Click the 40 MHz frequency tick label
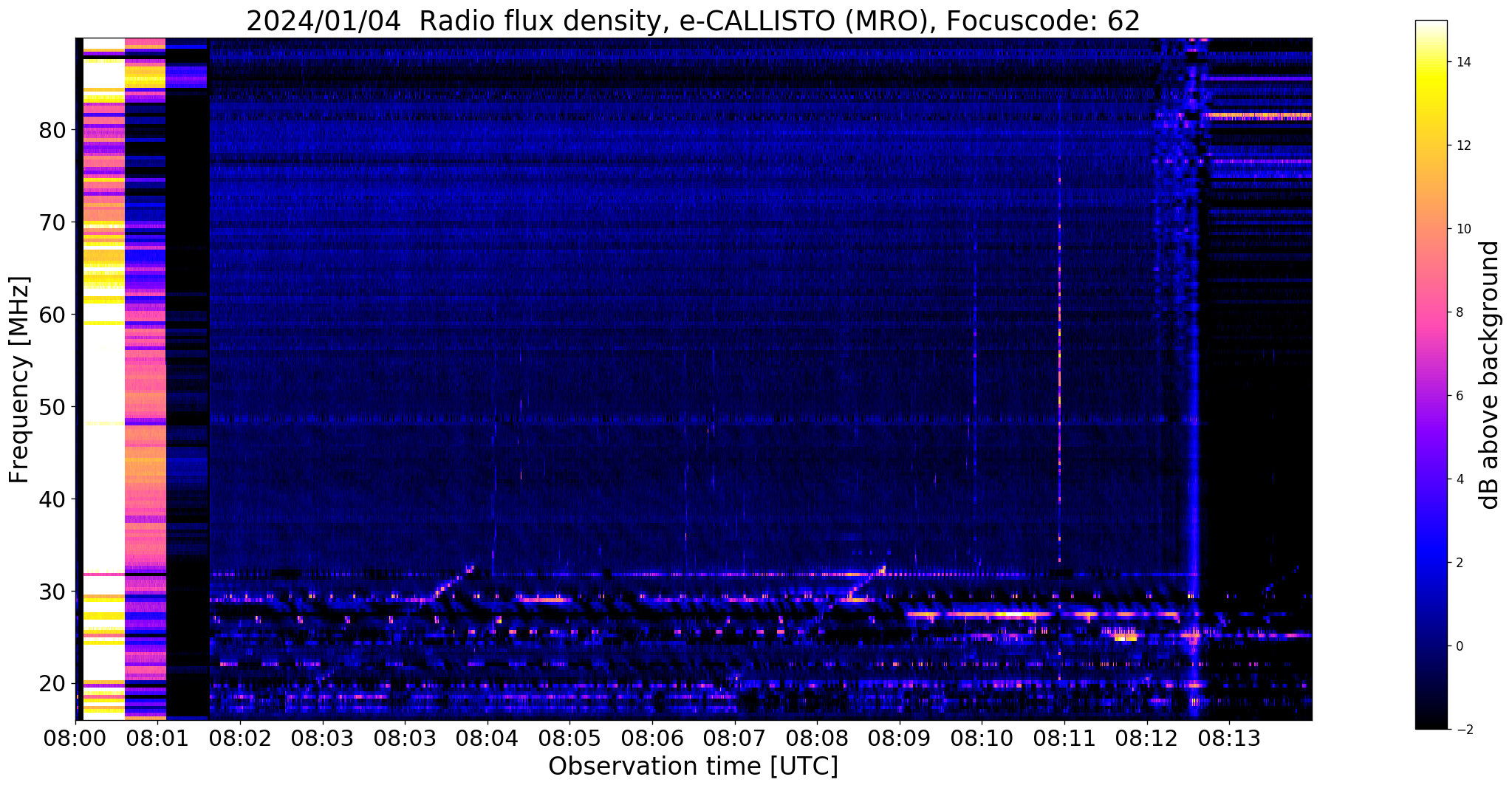The height and width of the screenshot is (788, 1512). (x=52, y=499)
